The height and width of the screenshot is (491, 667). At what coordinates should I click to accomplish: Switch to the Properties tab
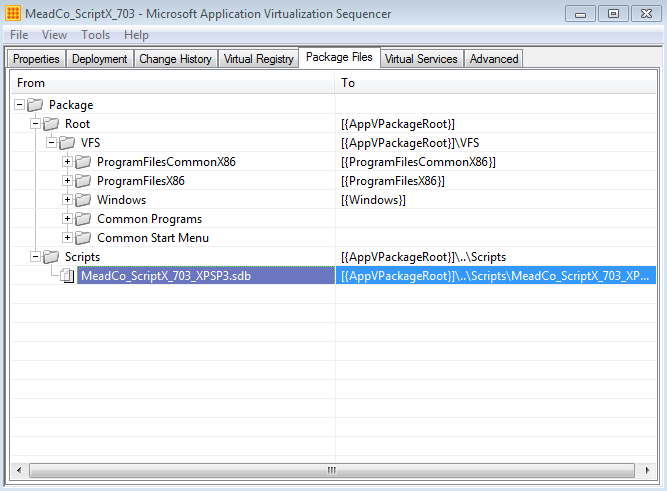coord(36,59)
